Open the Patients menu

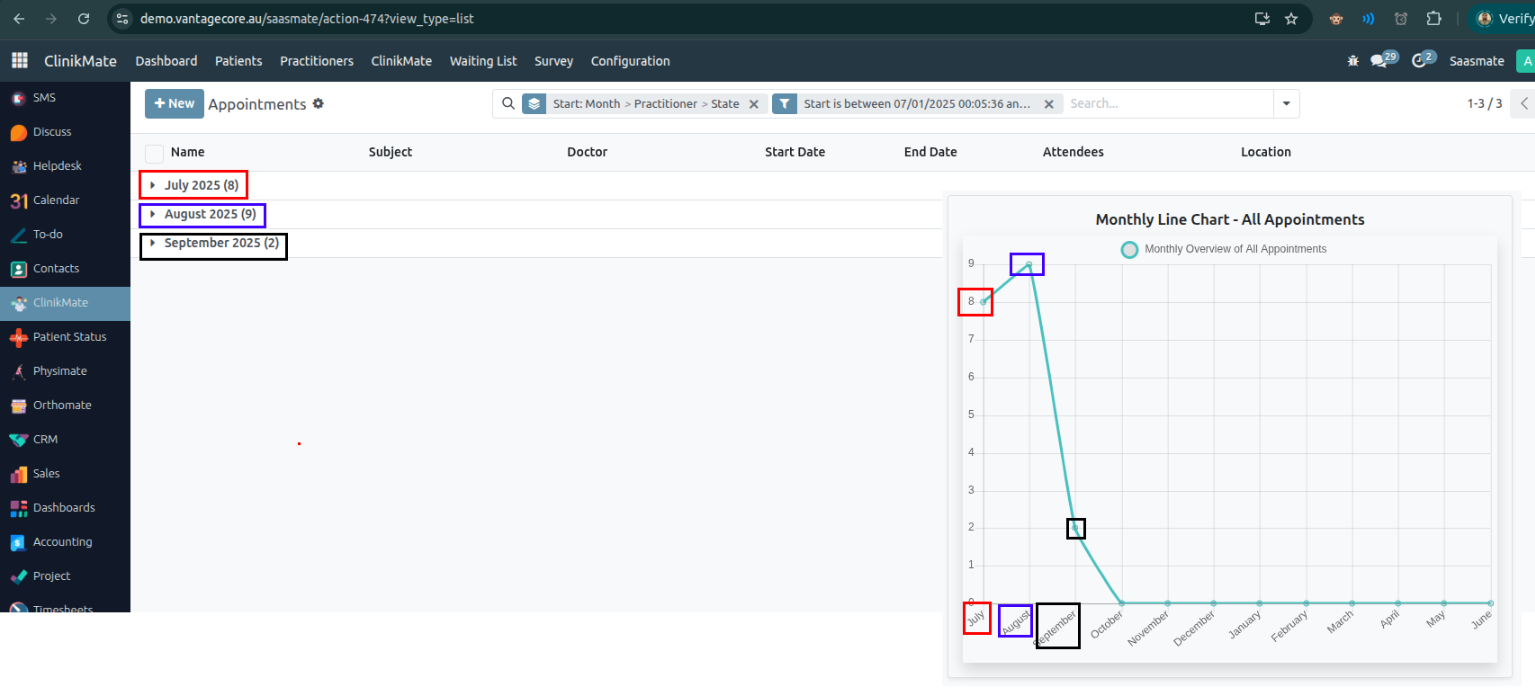point(238,61)
